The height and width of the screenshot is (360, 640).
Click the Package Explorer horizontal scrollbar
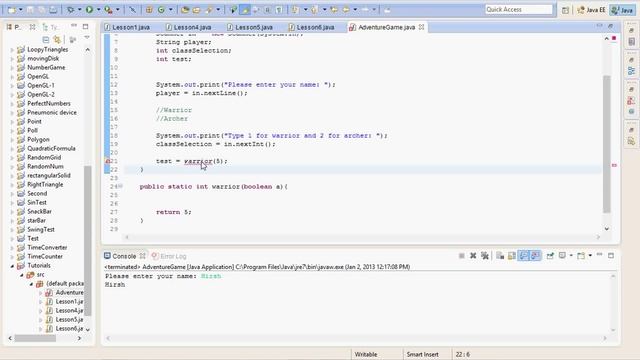(x=35, y=338)
